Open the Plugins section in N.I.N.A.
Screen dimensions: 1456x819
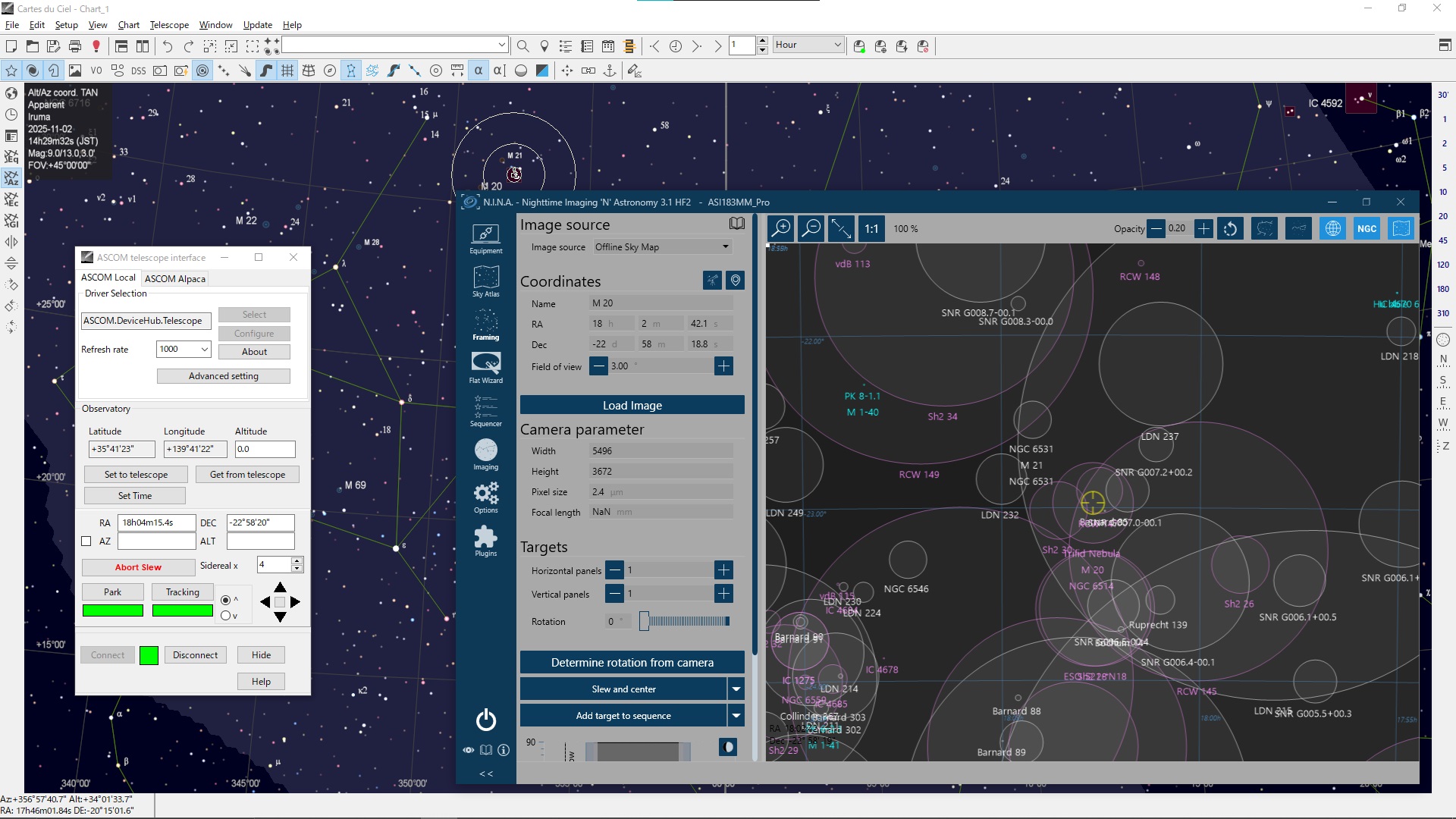(485, 541)
